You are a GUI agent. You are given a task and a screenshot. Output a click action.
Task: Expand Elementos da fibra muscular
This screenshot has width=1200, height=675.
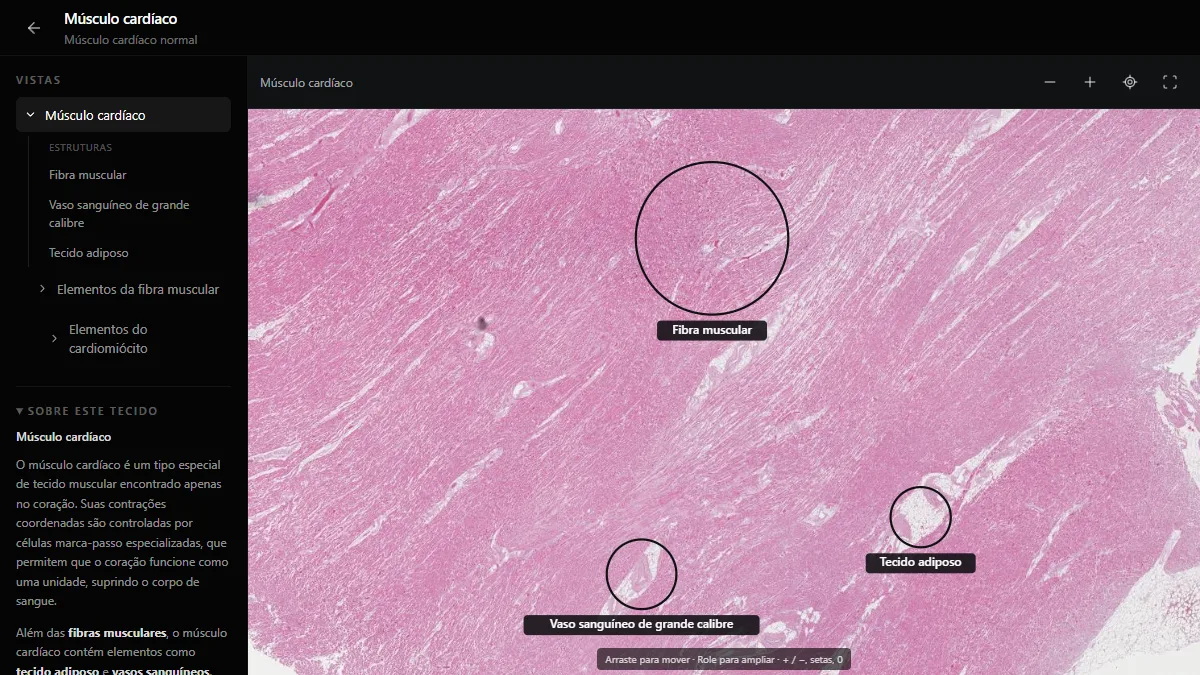coord(43,289)
